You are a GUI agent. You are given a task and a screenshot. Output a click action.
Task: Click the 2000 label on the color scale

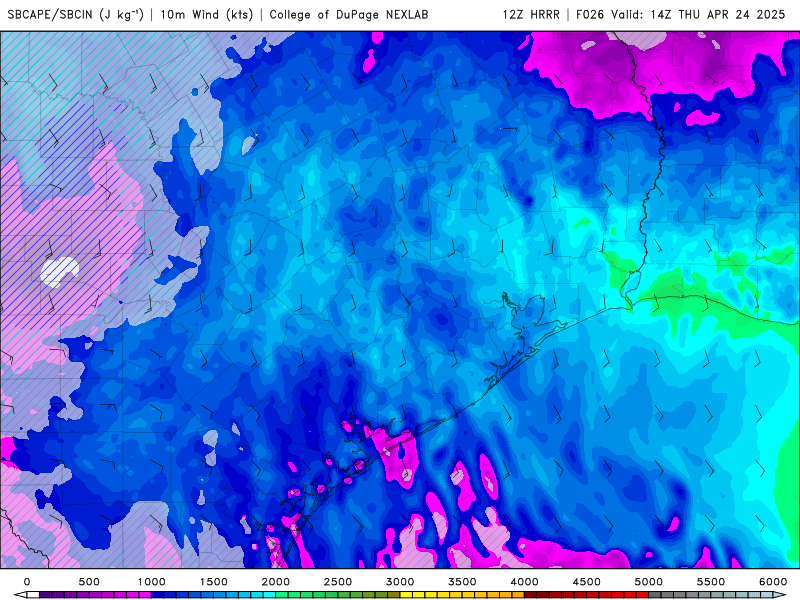276,582
